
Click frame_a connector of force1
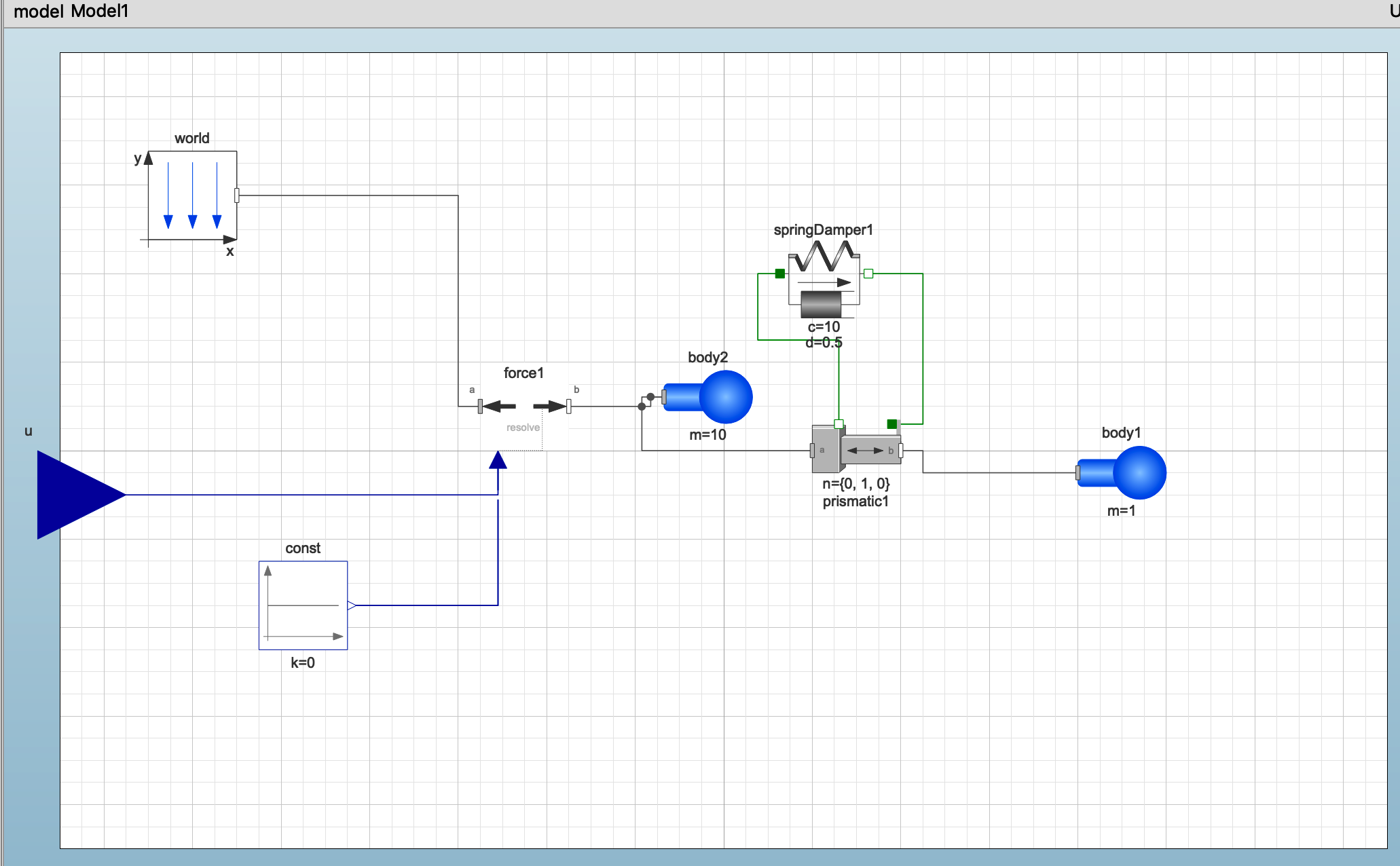(480, 407)
